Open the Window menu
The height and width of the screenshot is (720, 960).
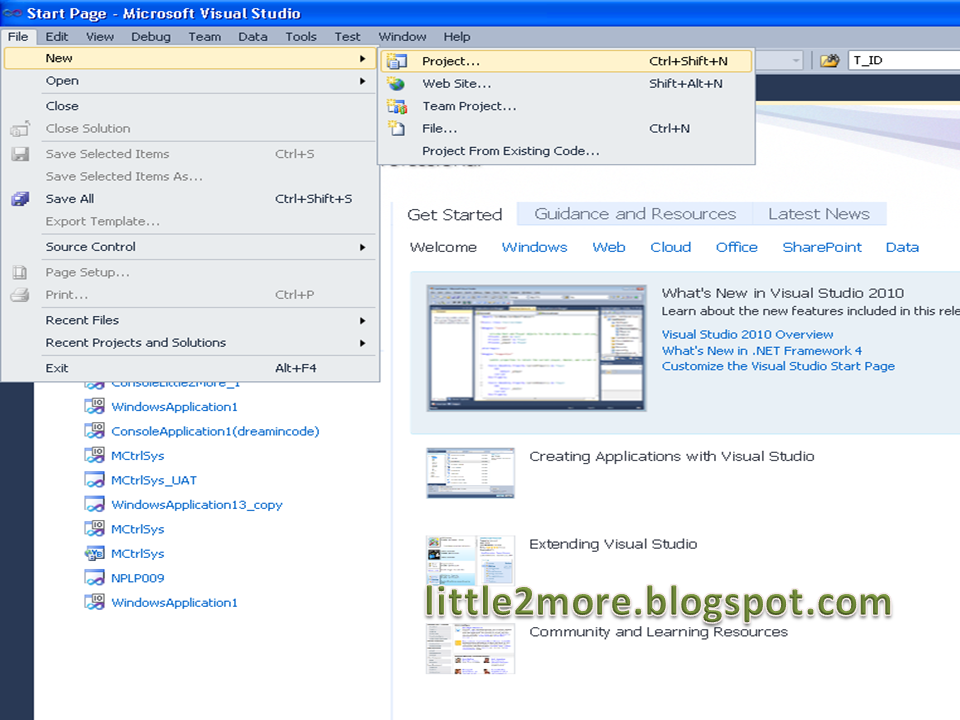coord(402,37)
